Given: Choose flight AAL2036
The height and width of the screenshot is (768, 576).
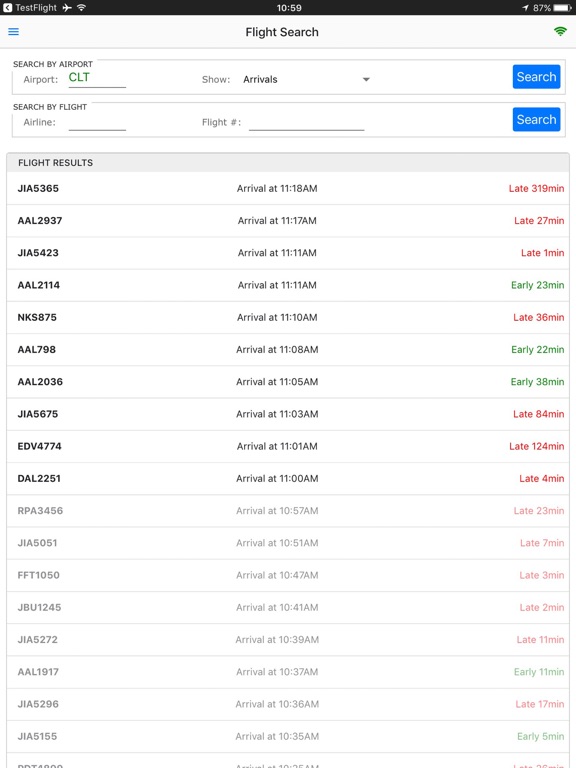Looking at the screenshot, I should pos(288,382).
